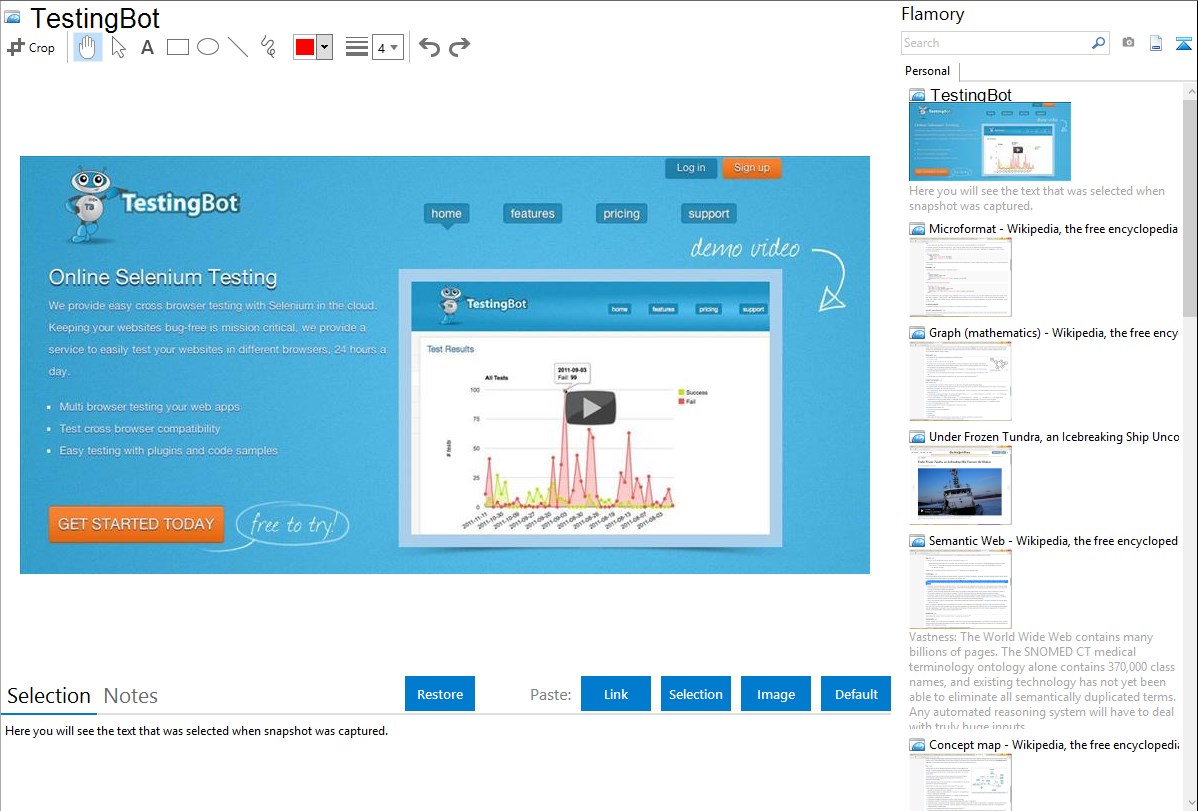Click the line thickness icon
1198x811 pixels.
click(x=356, y=47)
